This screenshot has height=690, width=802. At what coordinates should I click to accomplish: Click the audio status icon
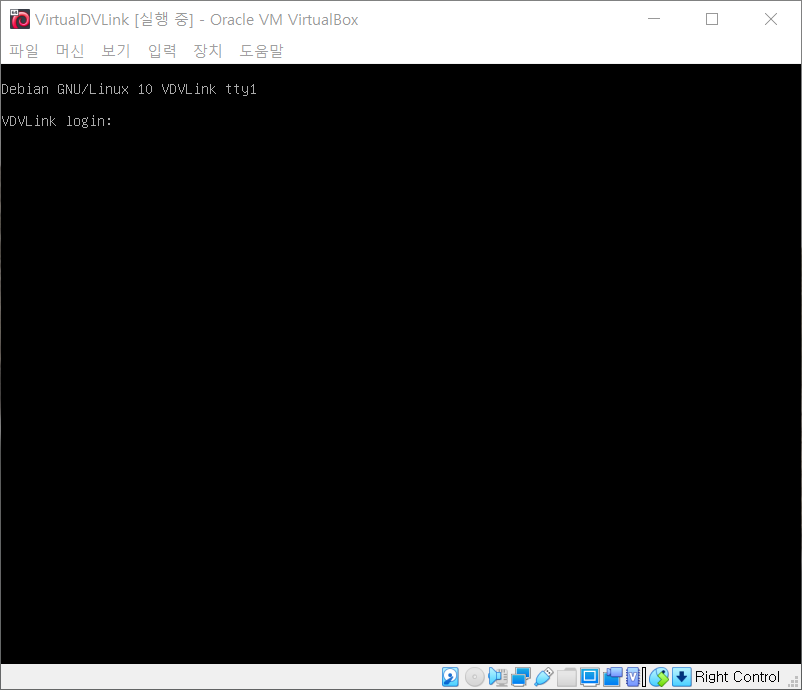tap(498, 677)
